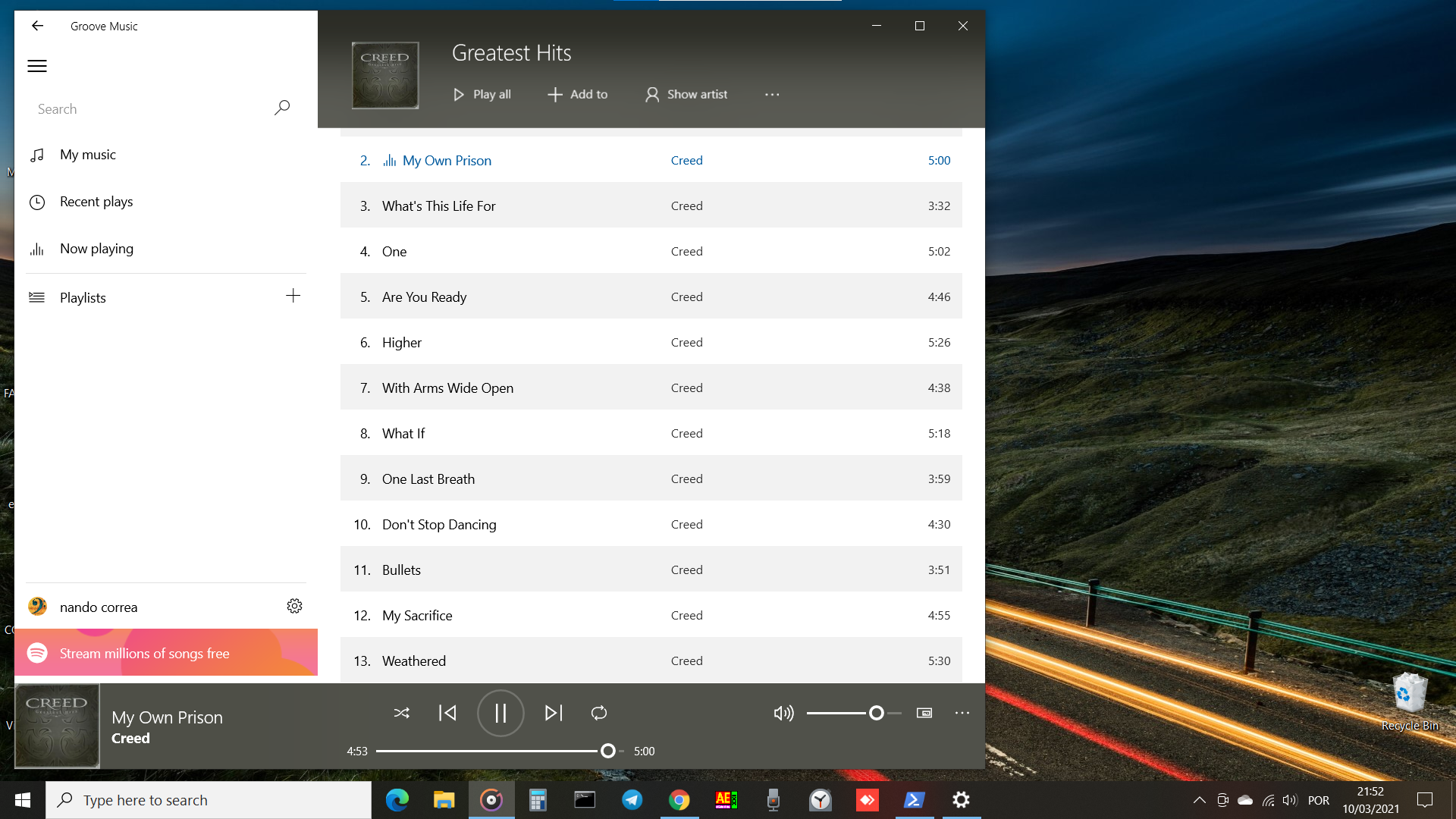1456x819 pixels.
Task: Open Now playing view
Action: point(166,249)
